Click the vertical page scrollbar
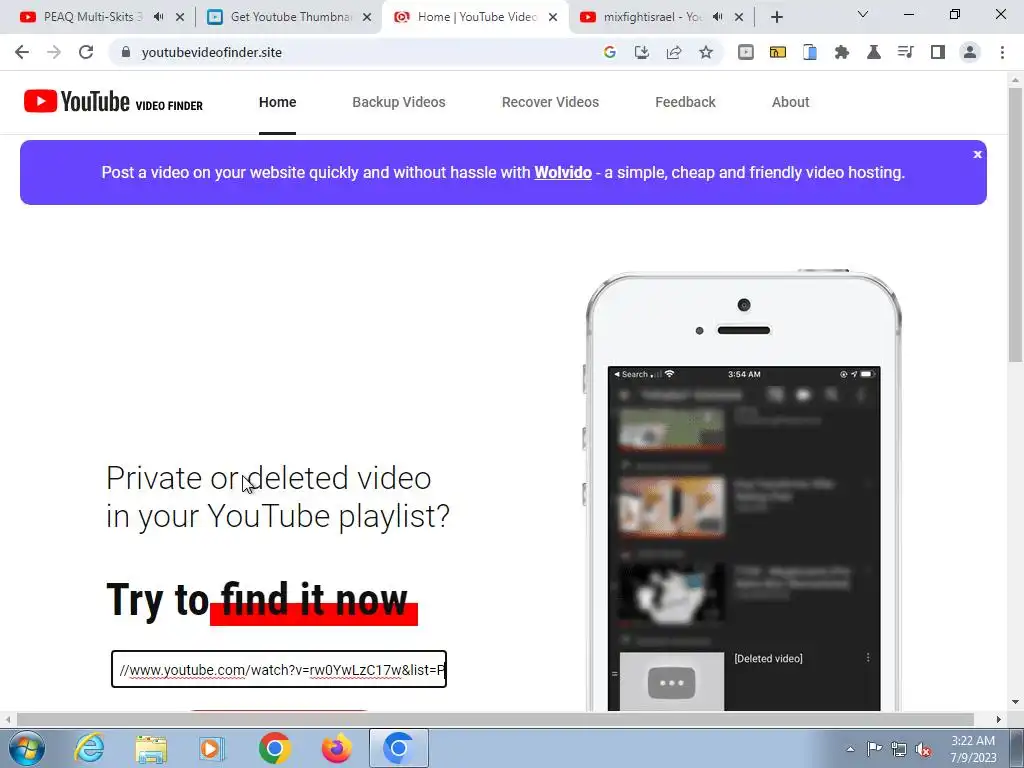 click(x=1015, y=224)
